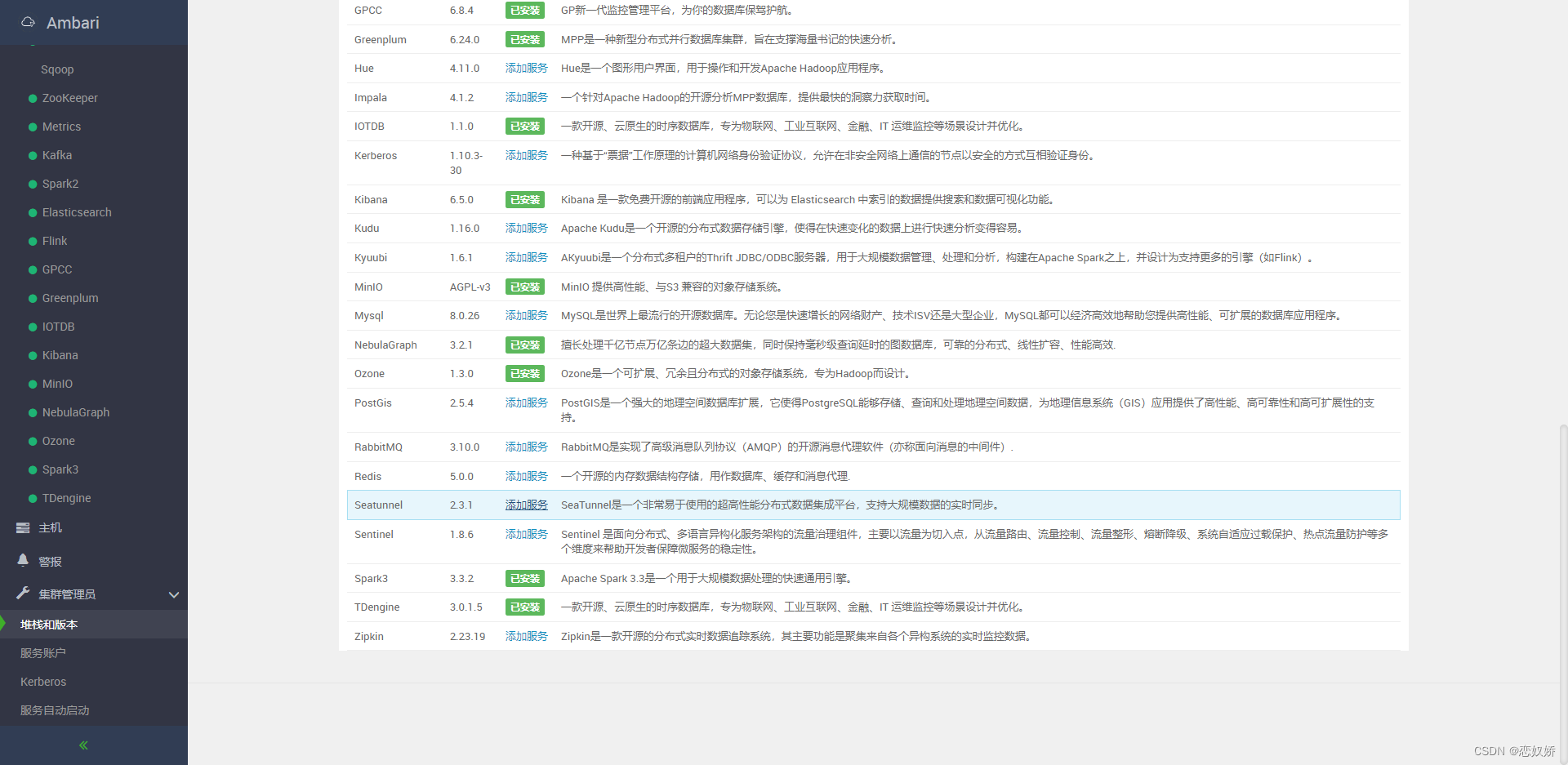The width and height of the screenshot is (1568, 765).
Task: Click 已安装 badge for NebulaGraph row
Action: click(525, 345)
